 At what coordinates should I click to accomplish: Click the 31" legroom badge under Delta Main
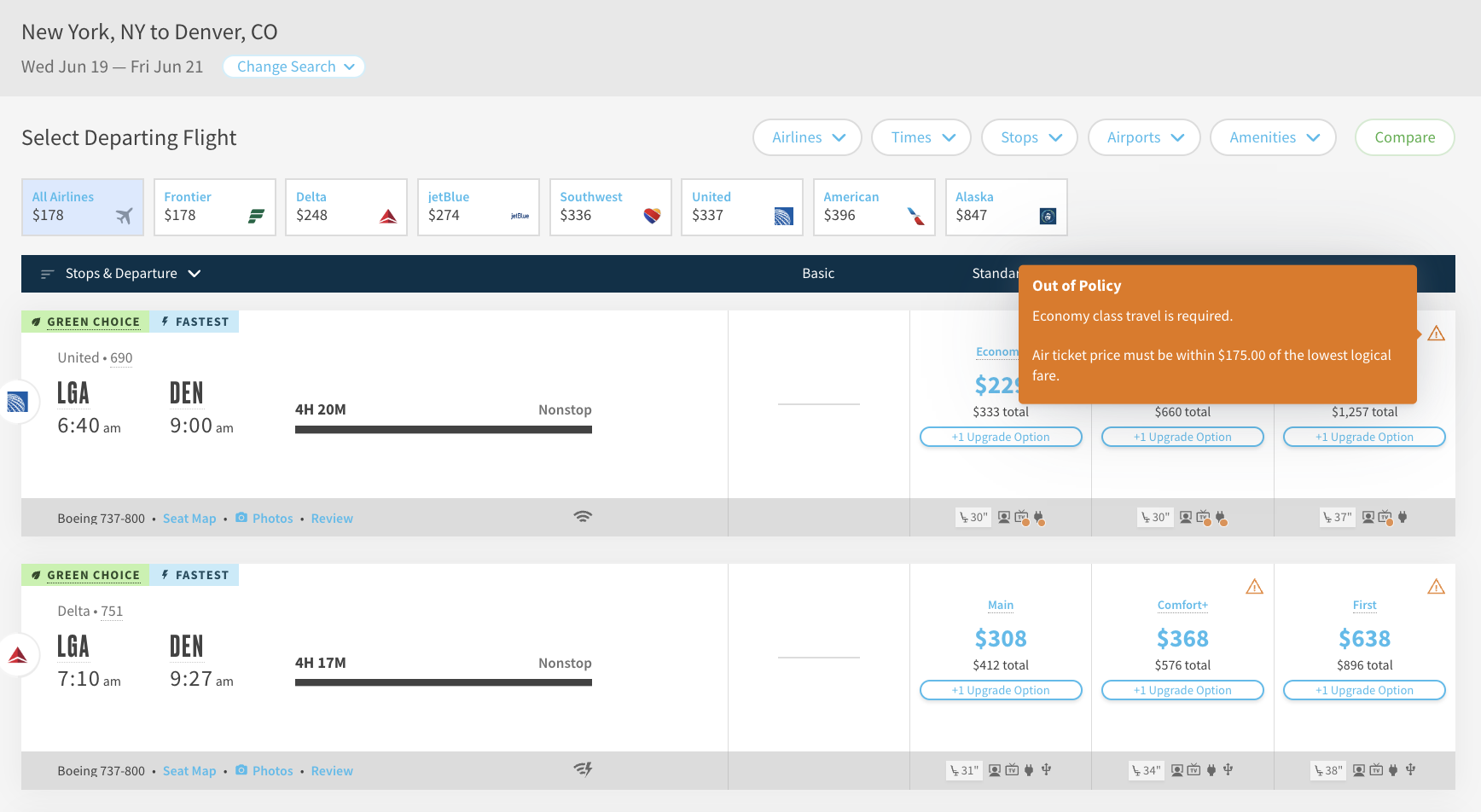964,770
